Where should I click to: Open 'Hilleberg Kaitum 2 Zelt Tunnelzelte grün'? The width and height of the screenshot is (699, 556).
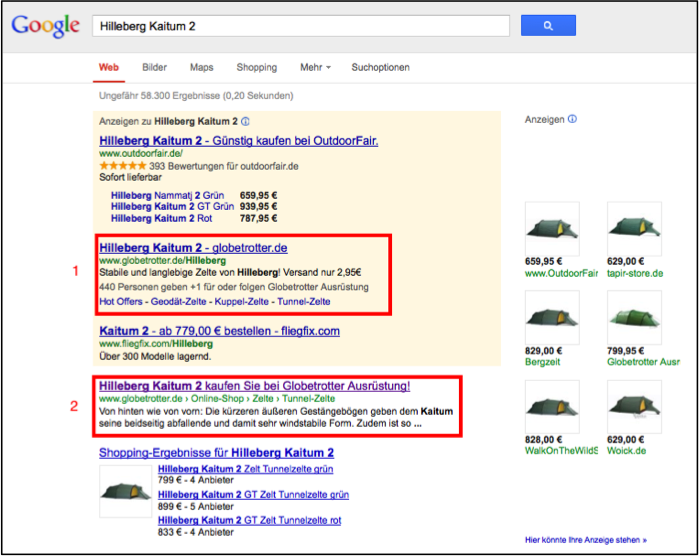pos(246,469)
